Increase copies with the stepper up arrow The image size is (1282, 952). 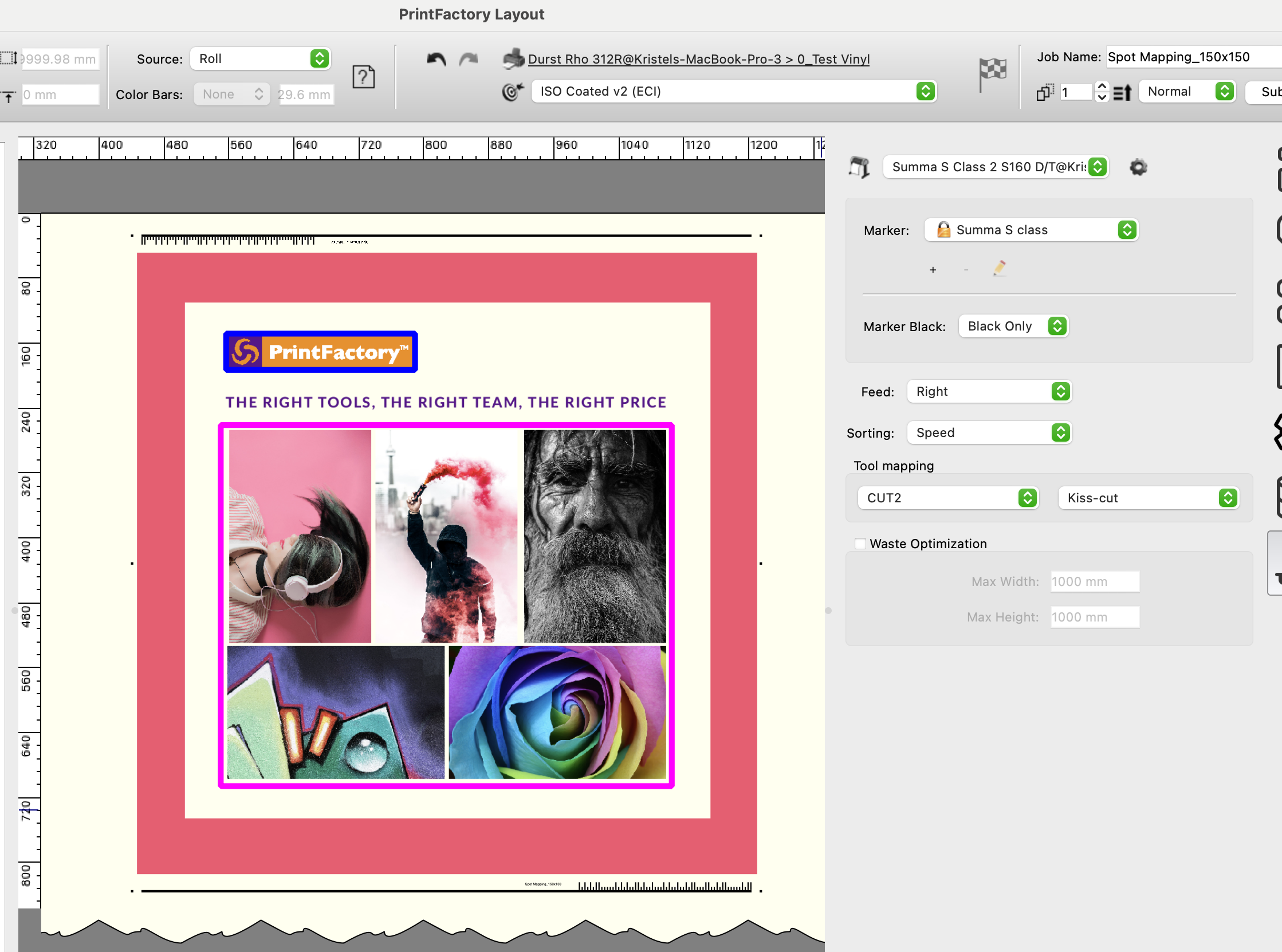[x=1102, y=86]
